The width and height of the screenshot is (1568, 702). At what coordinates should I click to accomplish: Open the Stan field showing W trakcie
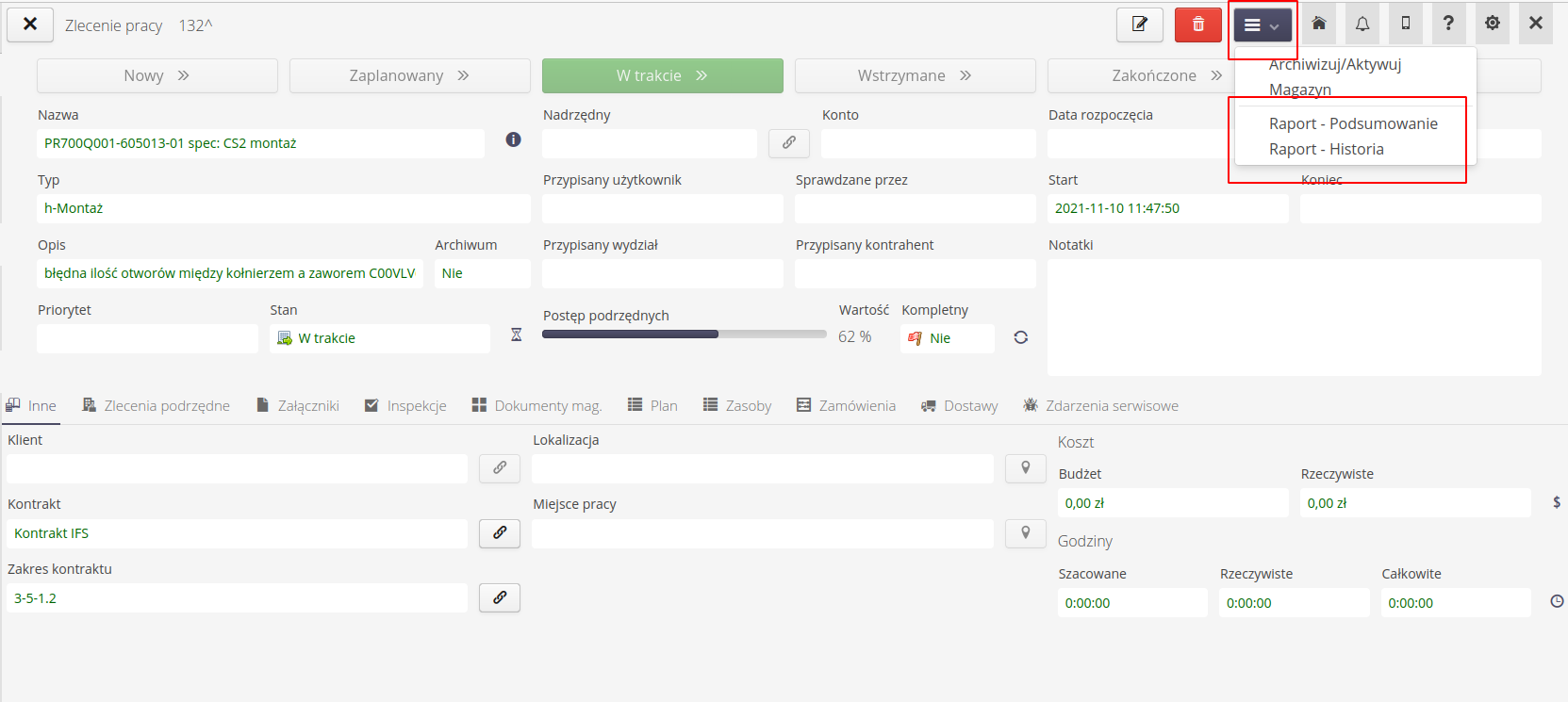click(x=380, y=338)
